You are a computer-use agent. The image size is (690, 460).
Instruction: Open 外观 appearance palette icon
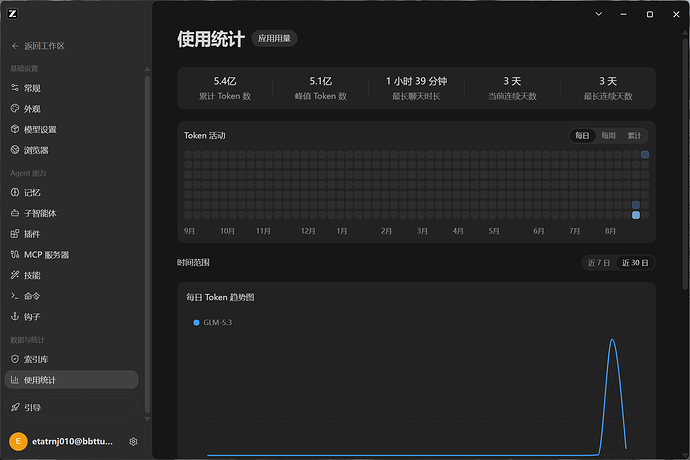[15, 108]
